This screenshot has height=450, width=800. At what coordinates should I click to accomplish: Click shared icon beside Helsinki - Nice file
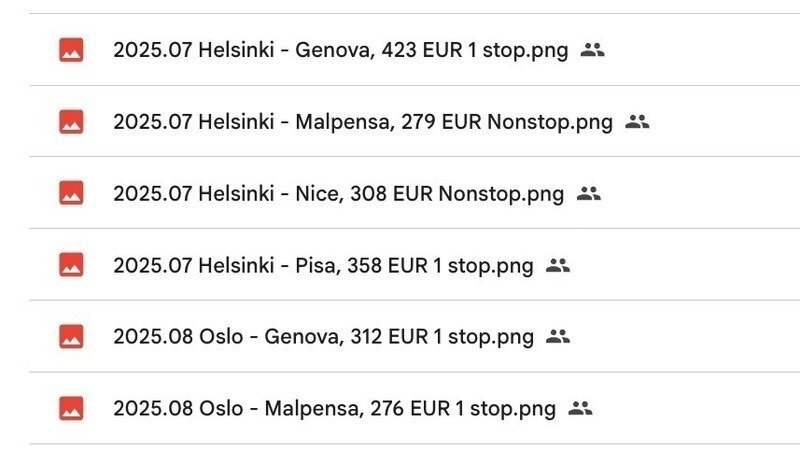tap(589, 193)
